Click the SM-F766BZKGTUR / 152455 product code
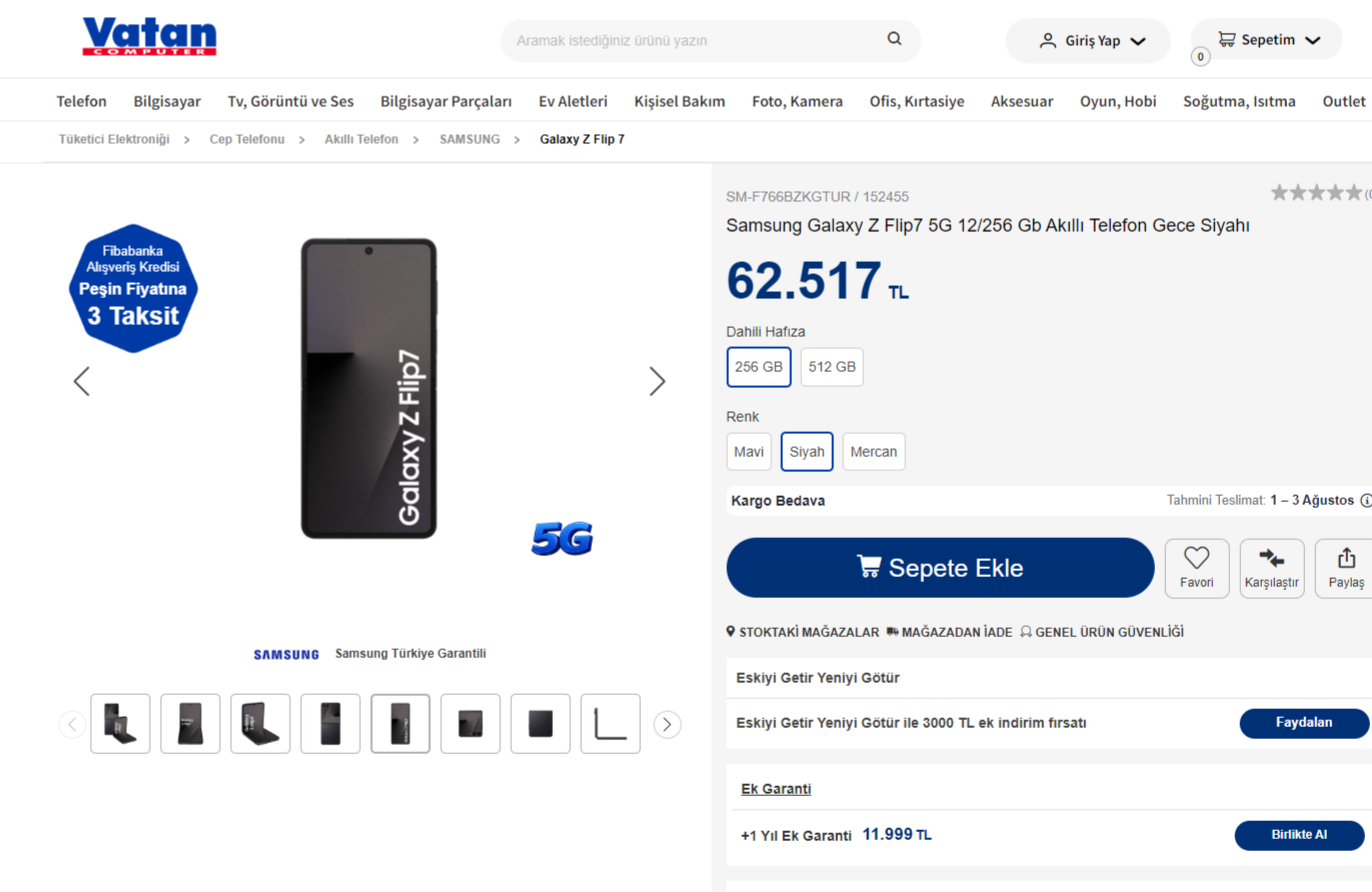 coord(817,197)
